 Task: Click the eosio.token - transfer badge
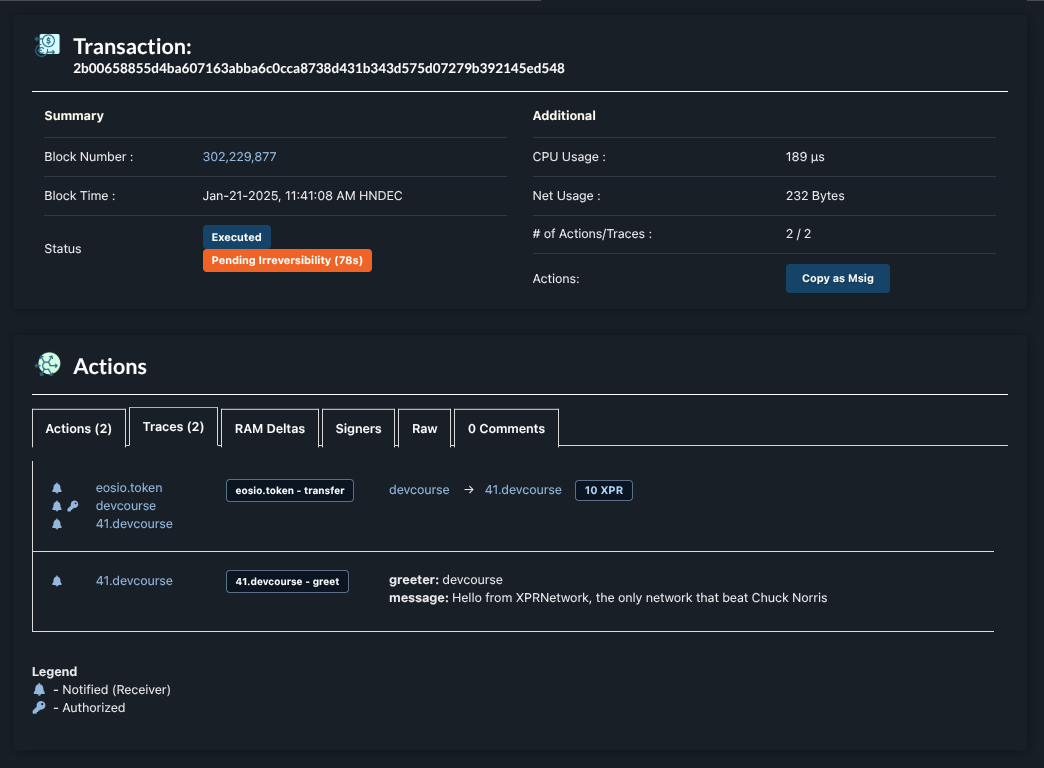290,490
